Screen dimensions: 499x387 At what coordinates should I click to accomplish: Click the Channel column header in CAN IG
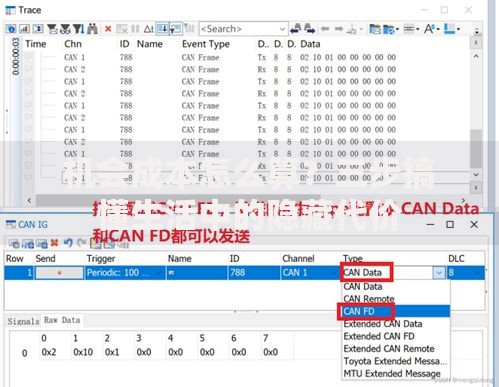pos(298,259)
